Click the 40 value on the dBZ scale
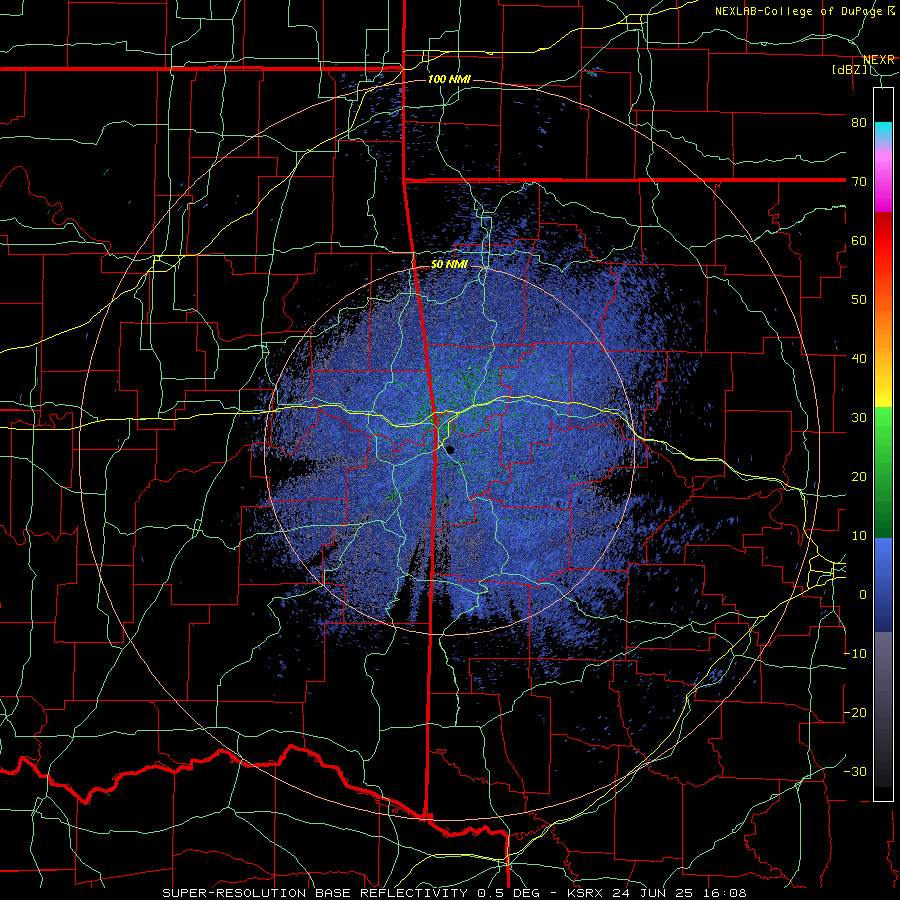 click(x=859, y=359)
